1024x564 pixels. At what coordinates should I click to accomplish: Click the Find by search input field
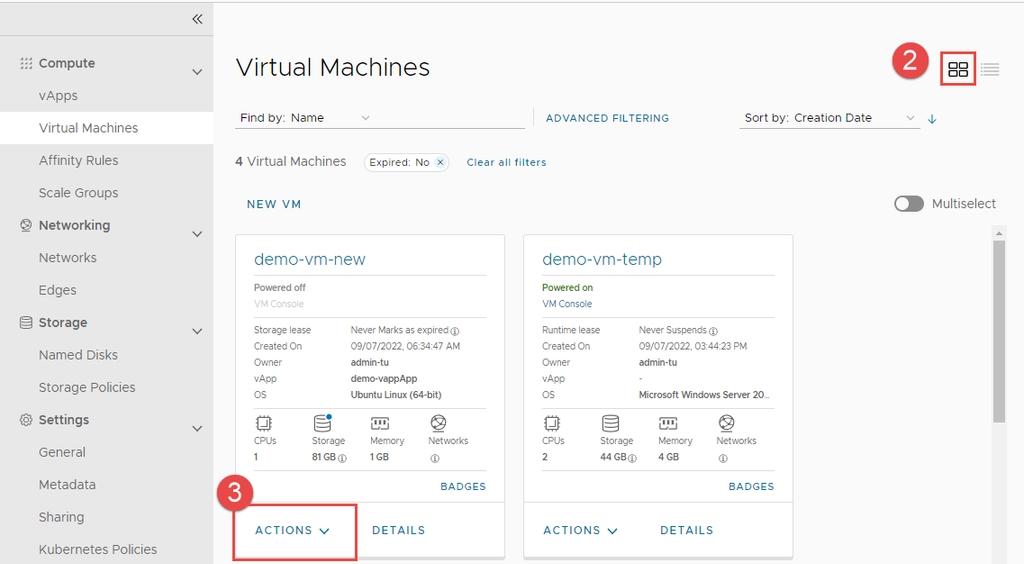pos(450,118)
